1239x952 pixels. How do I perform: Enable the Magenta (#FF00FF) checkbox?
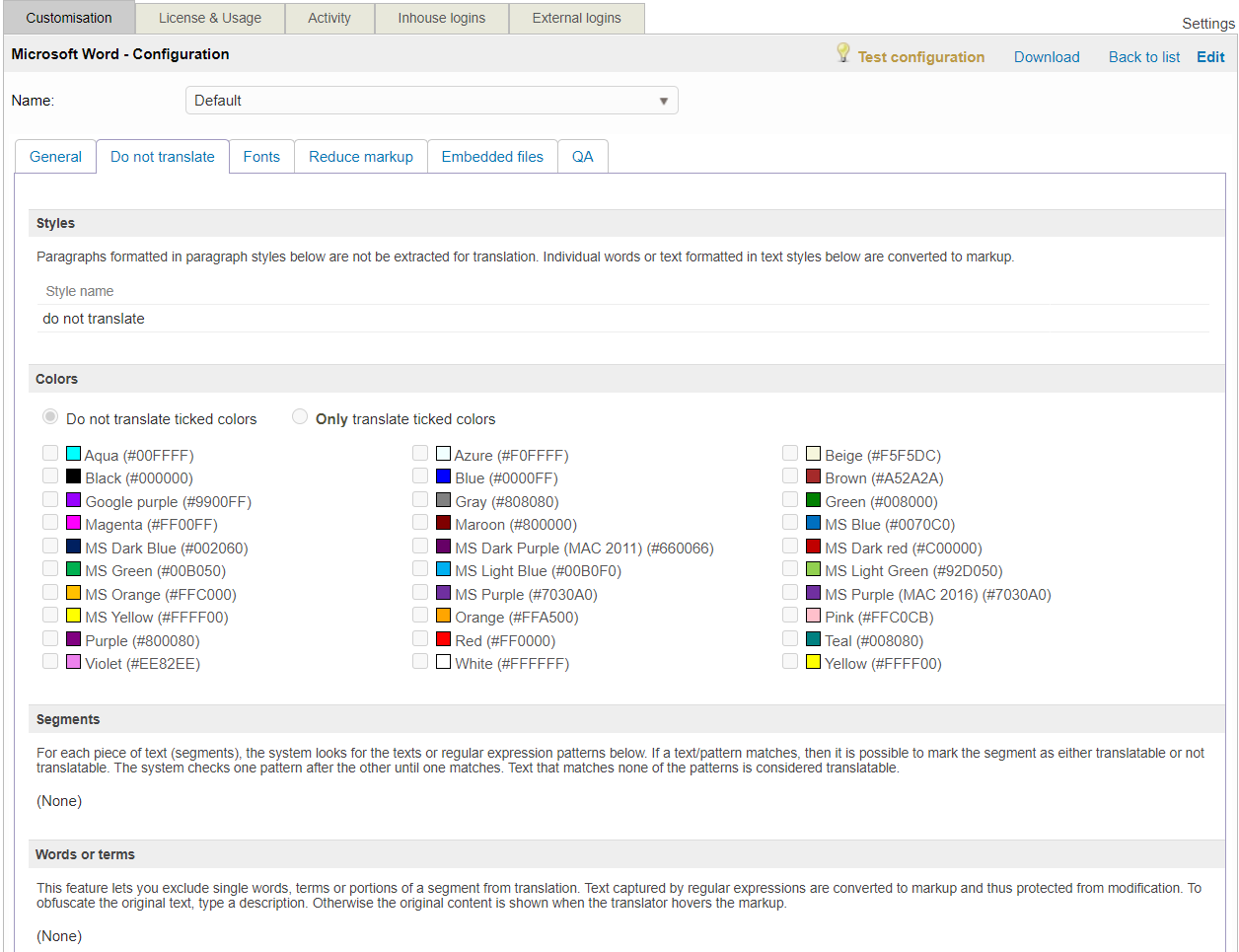50,522
